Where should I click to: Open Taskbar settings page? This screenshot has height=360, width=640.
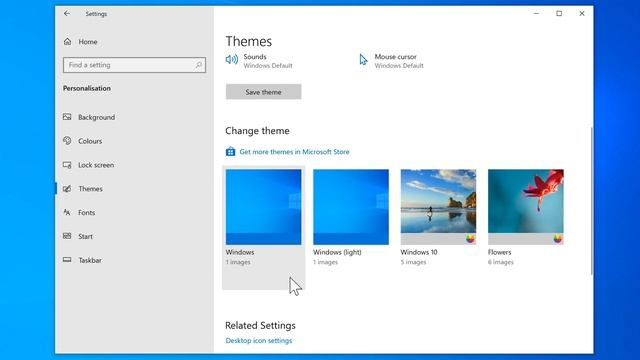(x=90, y=260)
